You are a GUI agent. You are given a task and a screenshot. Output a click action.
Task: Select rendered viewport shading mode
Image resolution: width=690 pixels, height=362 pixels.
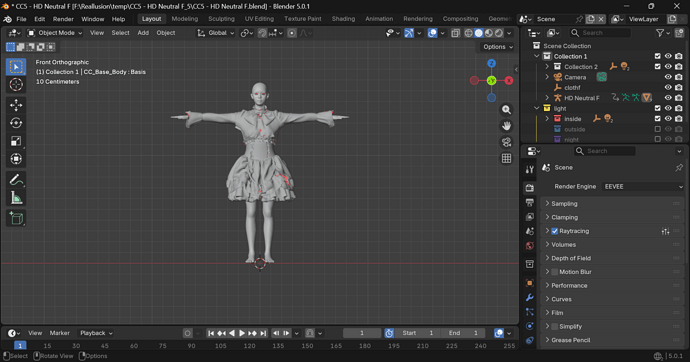click(x=499, y=33)
